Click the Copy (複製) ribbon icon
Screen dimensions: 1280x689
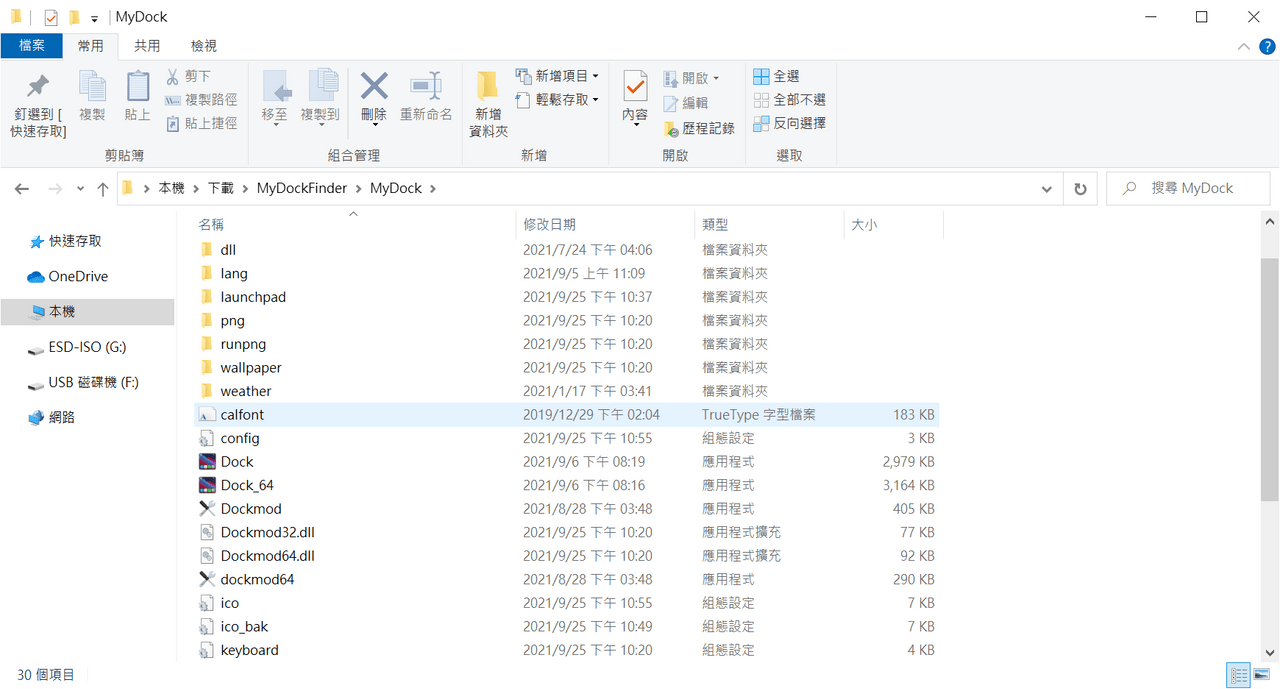tap(92, 86)
